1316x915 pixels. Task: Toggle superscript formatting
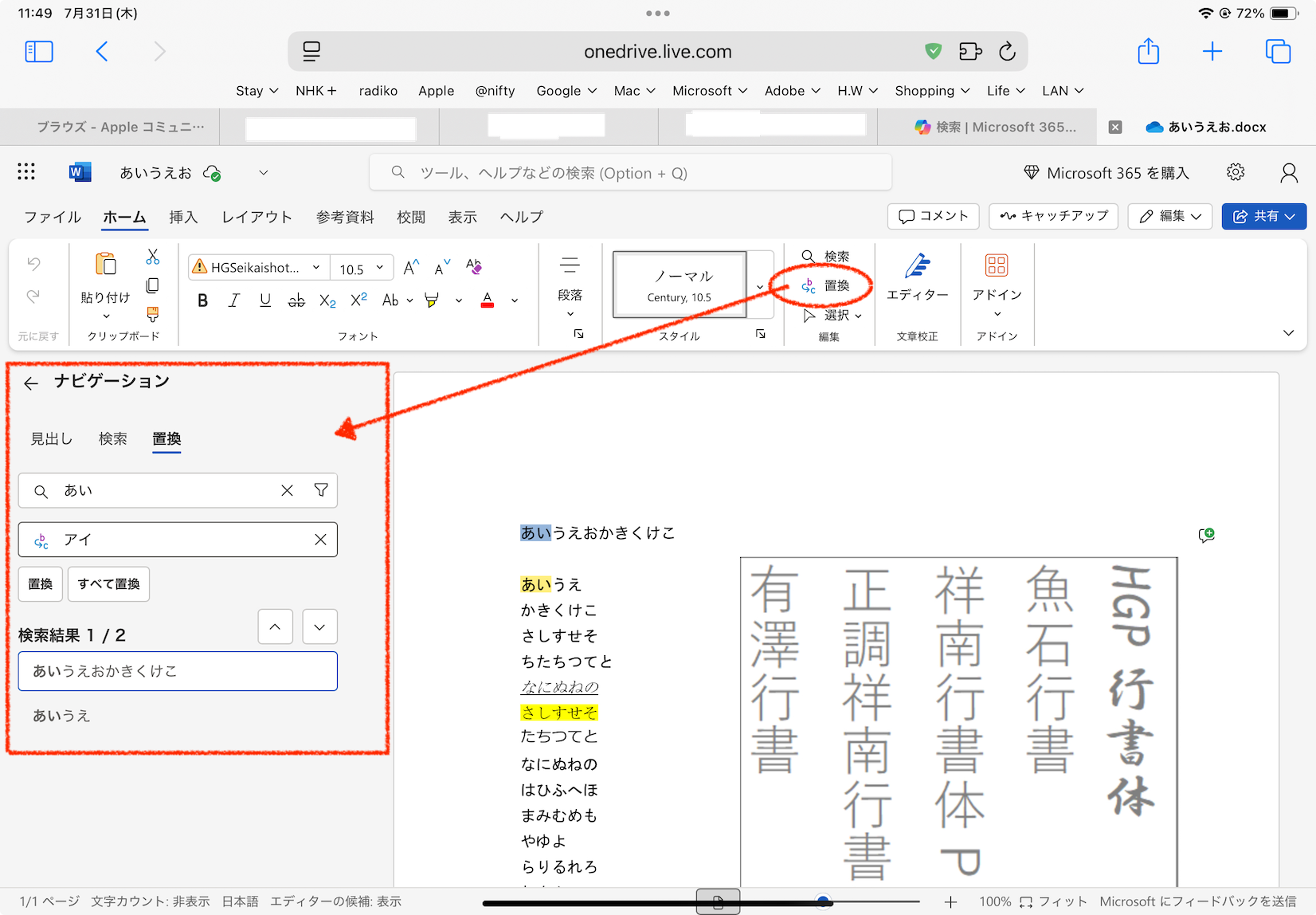click(x=358, y=300)
